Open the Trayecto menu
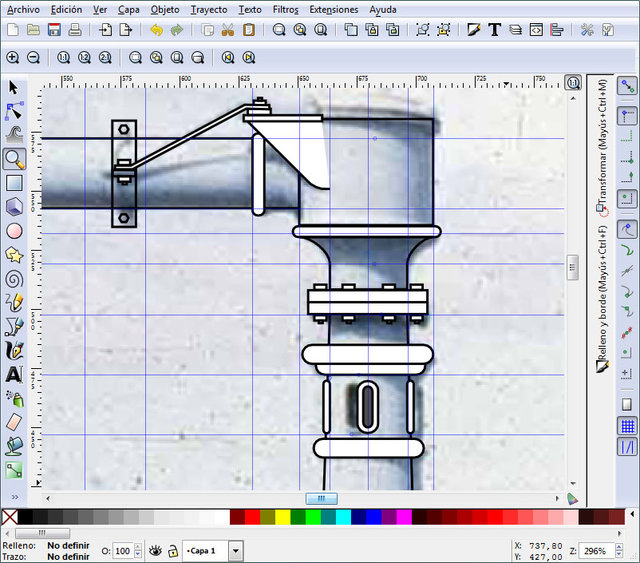Screen dimensions: 640x563 click(208, 9)
